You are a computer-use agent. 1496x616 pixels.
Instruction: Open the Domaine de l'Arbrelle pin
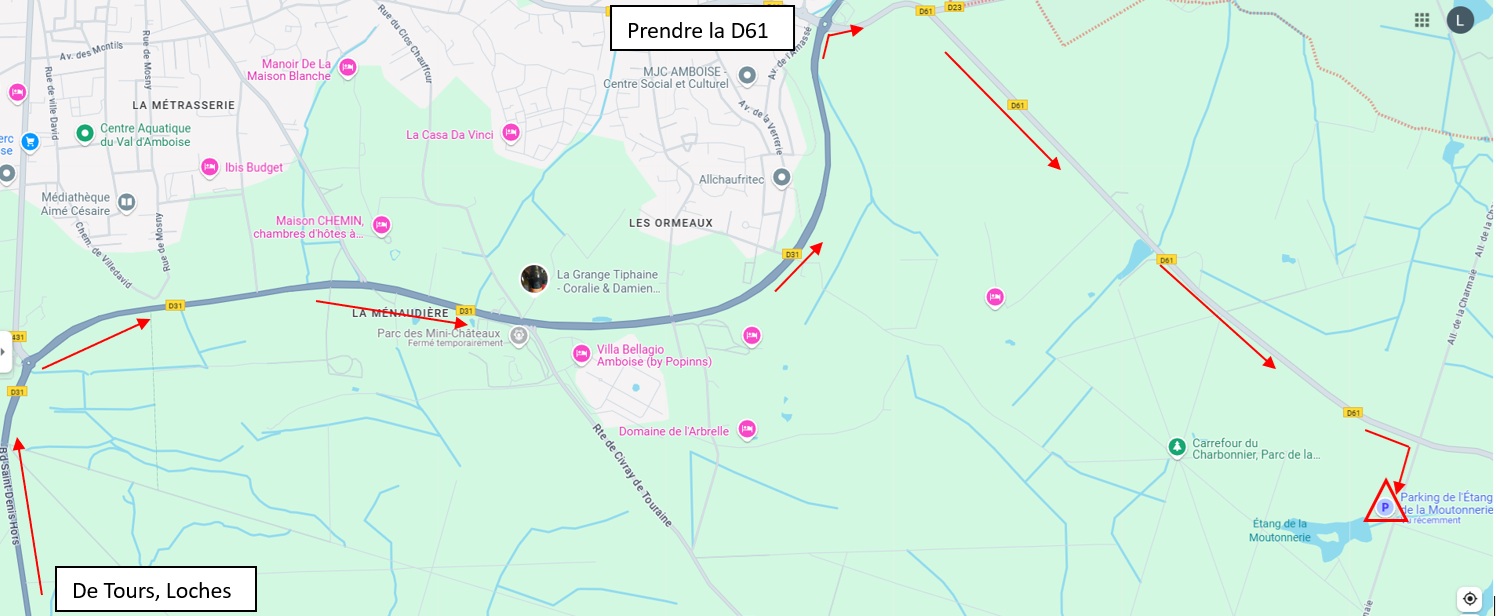coord(746,429)
